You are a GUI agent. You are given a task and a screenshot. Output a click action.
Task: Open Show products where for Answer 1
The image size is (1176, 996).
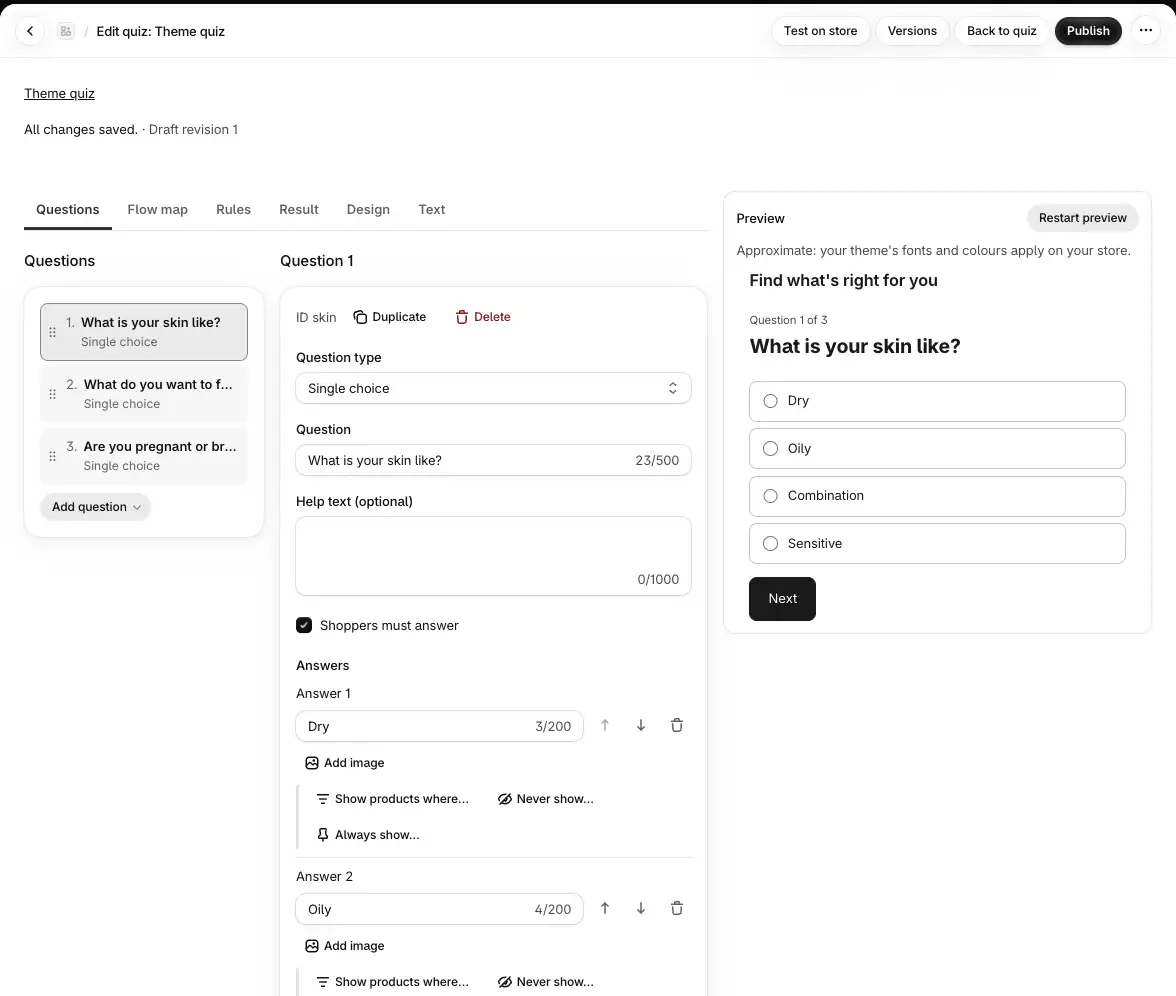pyautogui.click(x=392, y=799)
